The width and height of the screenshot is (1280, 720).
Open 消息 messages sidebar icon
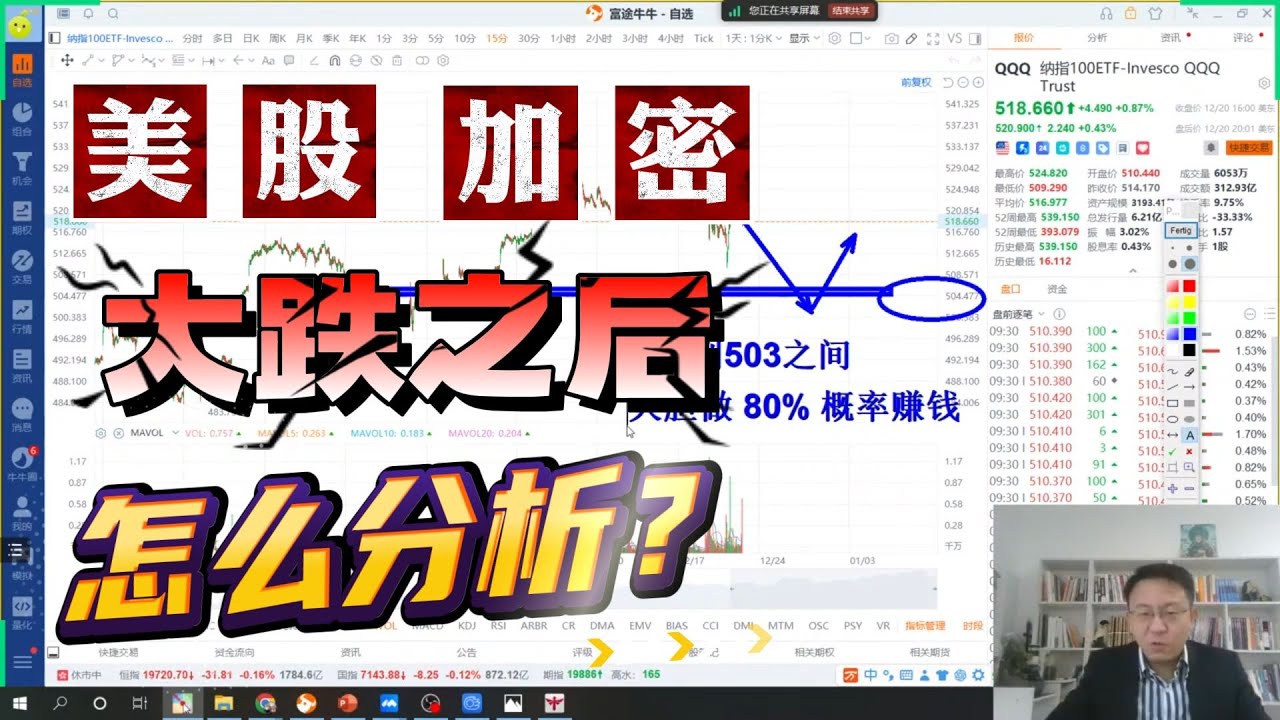tap(21, 415)
